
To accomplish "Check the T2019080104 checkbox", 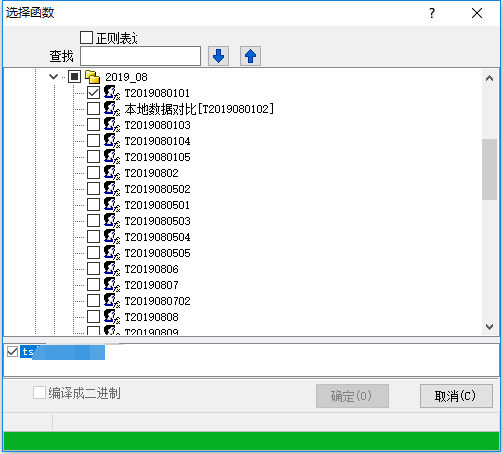I will 93,141.
